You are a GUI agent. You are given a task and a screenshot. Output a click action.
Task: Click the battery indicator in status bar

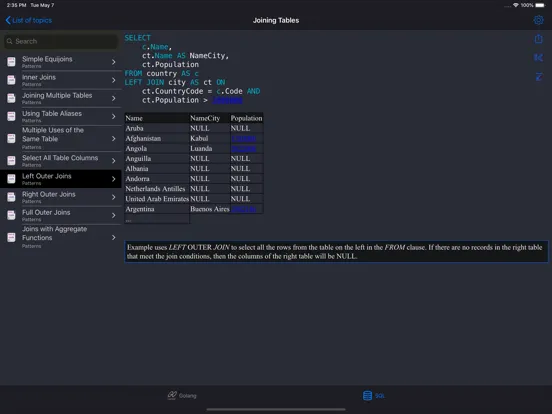540,5
